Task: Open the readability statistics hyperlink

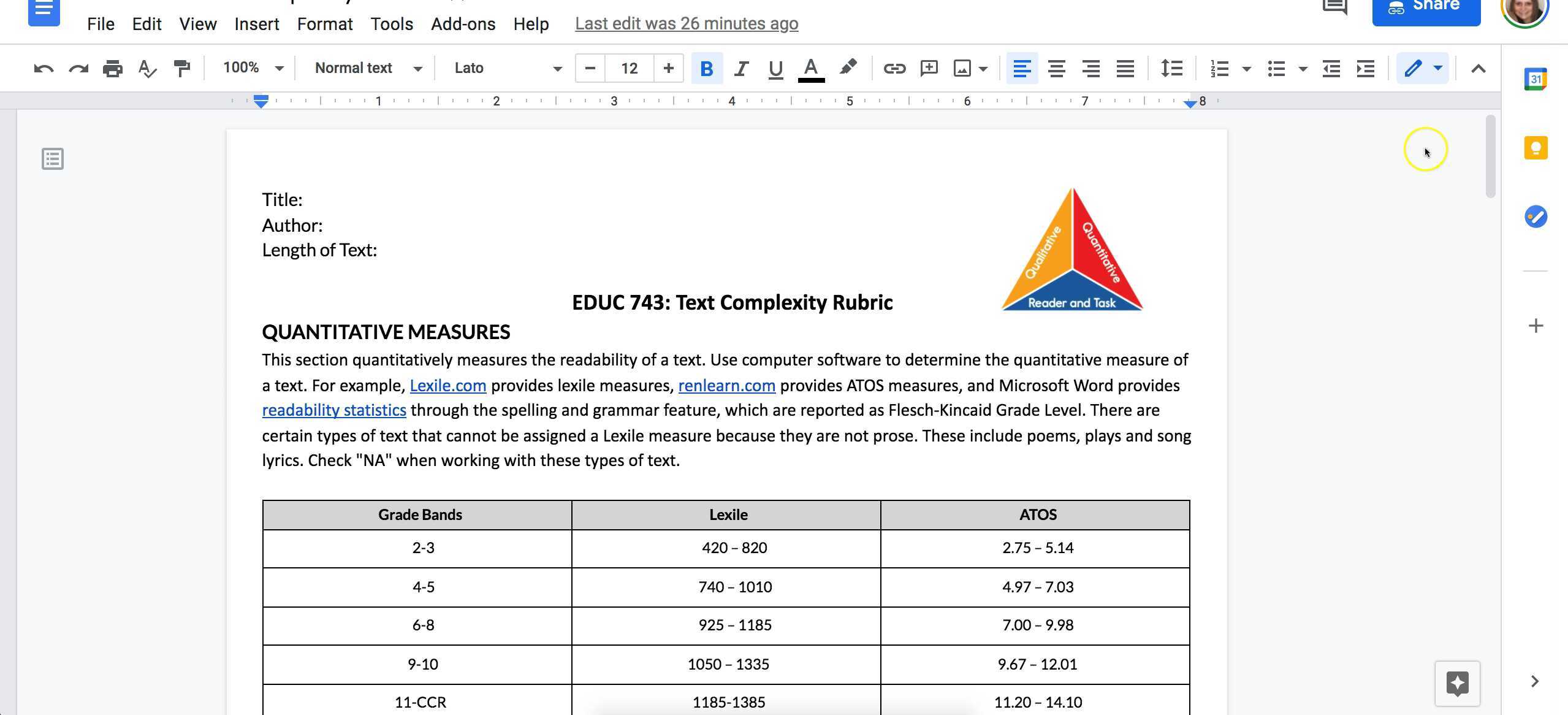Action: tap(333, 410)
